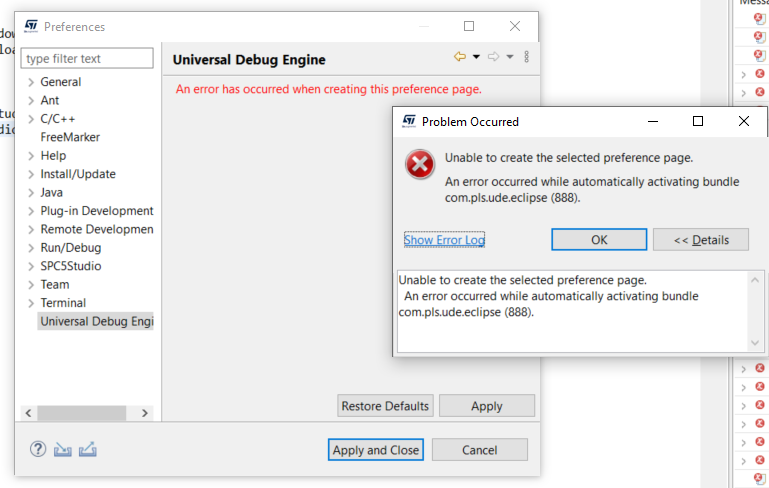This screenshot has height=488, width=769.
Task: Click the grey Forward arrow icon
Action: (493, 57)
